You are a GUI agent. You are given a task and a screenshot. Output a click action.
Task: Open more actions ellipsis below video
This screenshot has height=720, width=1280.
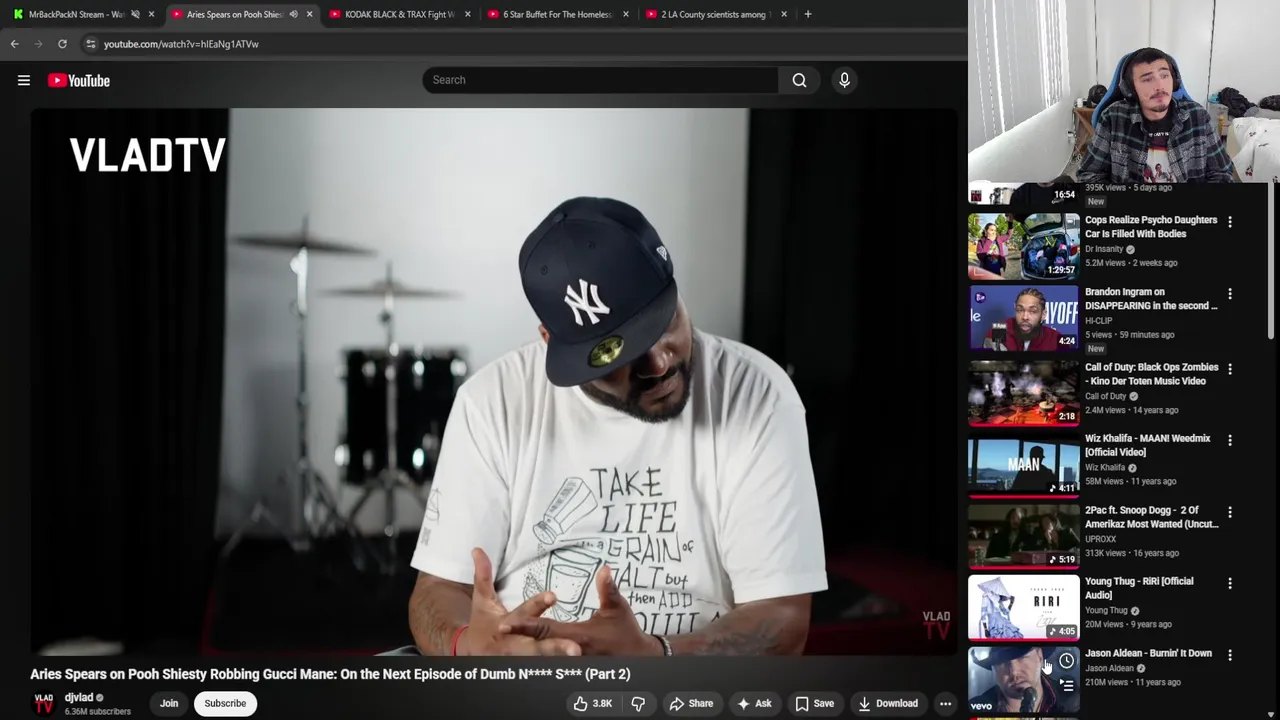coord(945,703)
